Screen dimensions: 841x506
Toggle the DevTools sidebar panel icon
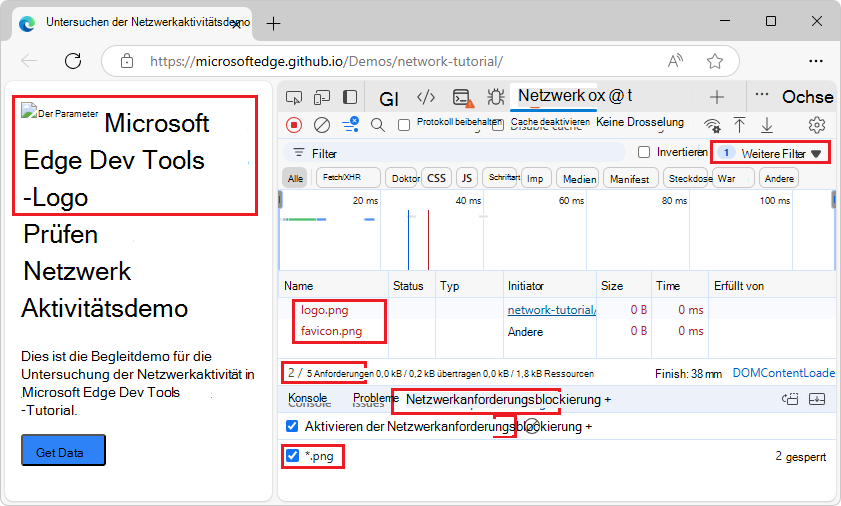(350, 97)
